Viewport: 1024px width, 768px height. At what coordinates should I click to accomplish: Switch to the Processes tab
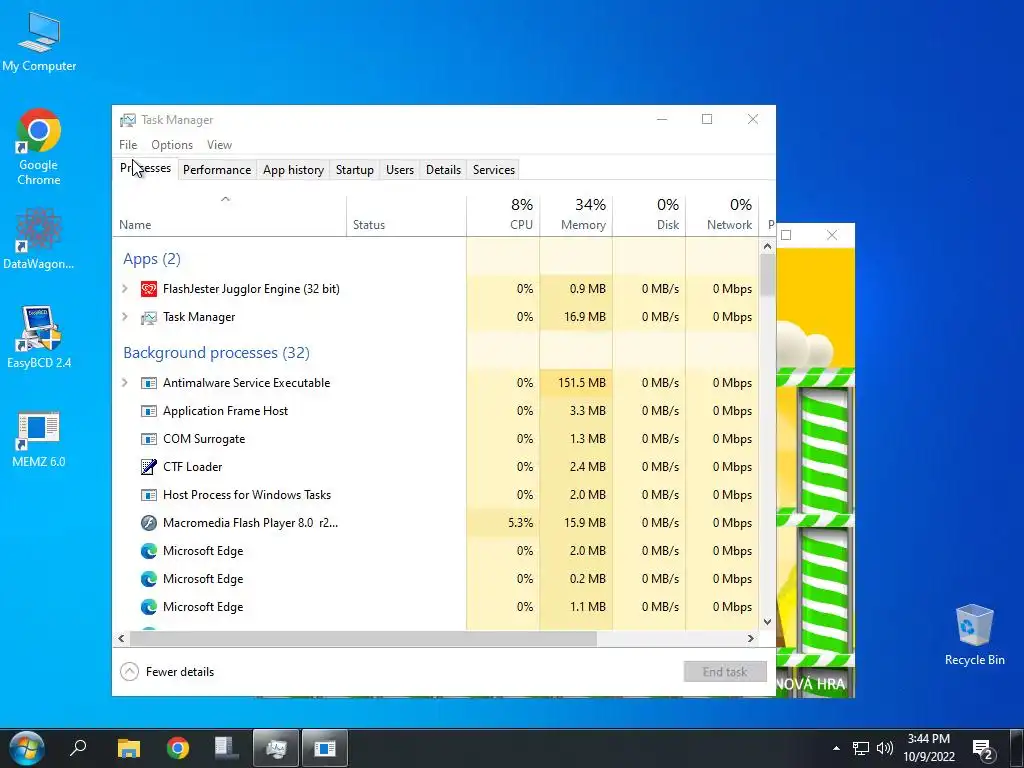145,168
